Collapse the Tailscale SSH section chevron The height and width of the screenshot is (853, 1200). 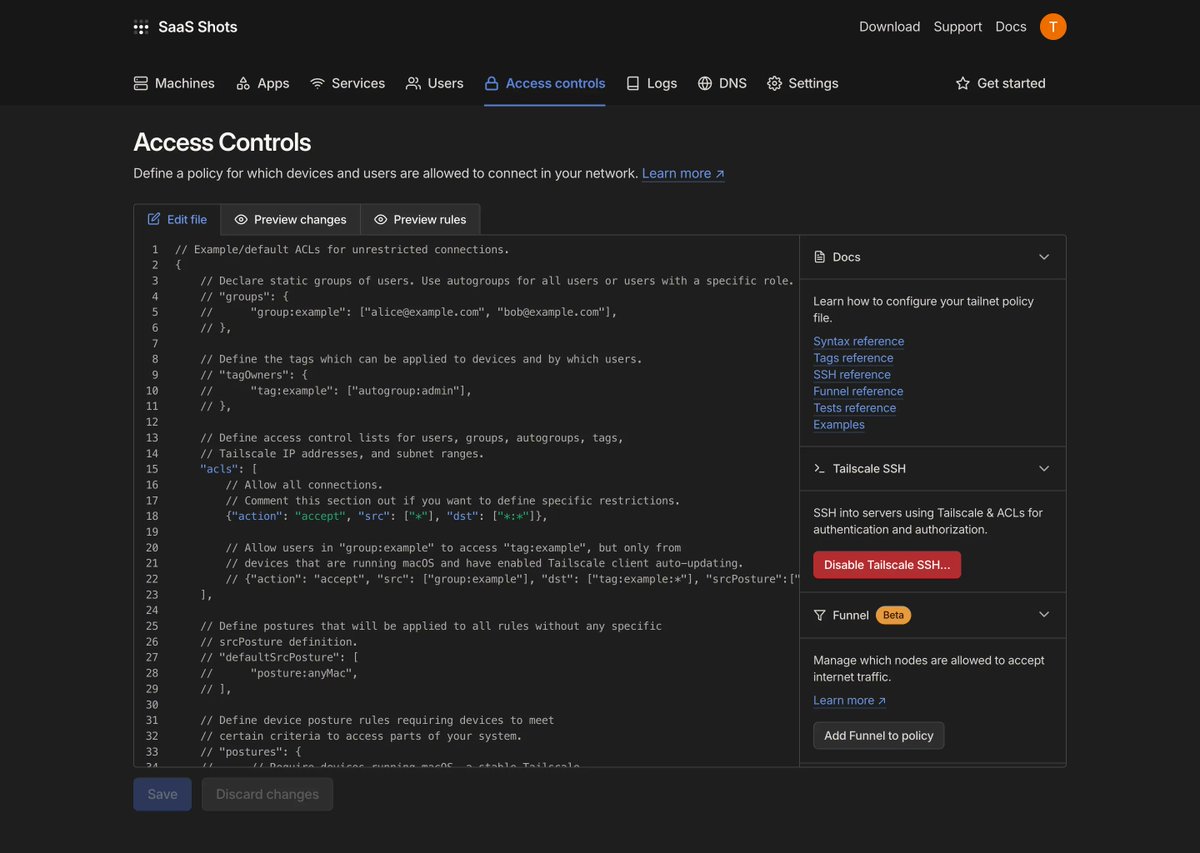(x=1044, y=468)
